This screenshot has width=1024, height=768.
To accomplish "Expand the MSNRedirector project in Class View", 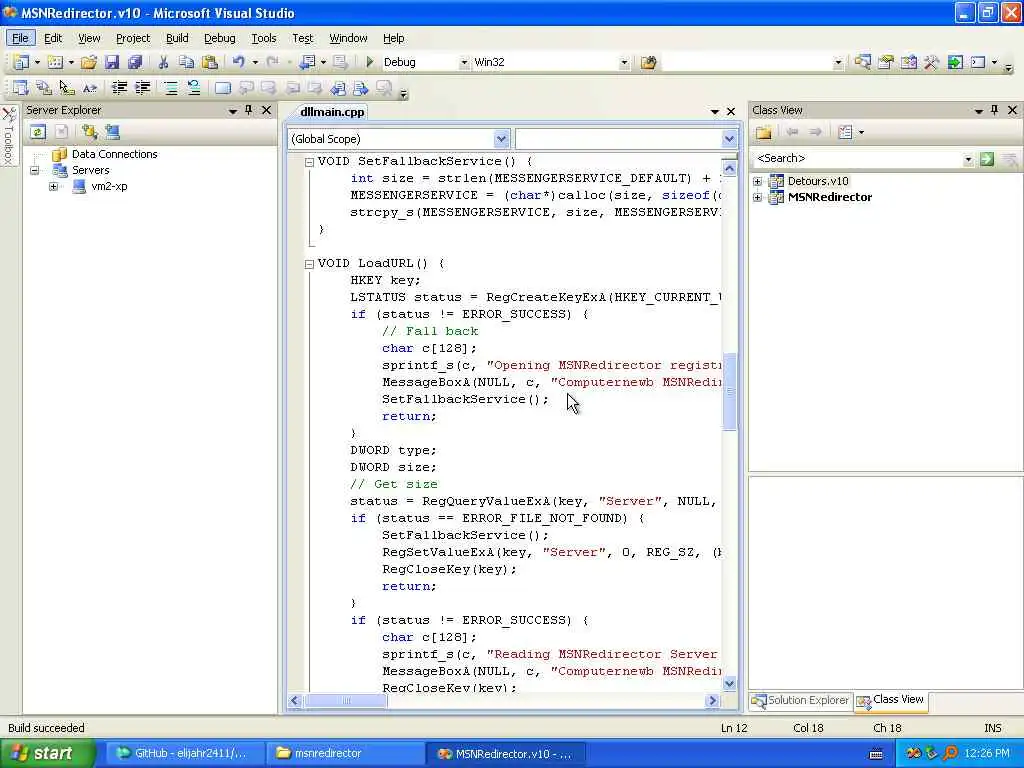I will (x=758, y=197).
